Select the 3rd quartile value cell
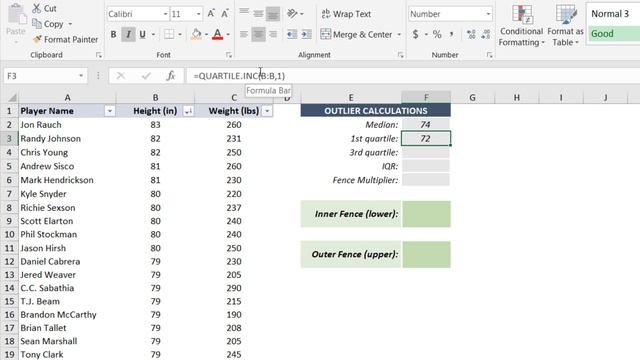 [426, 152]
